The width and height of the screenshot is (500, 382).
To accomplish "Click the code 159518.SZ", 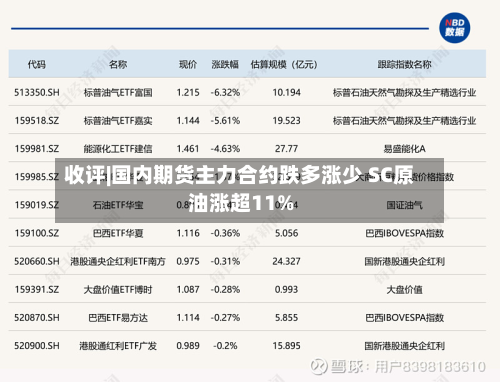I will [37, 120].
